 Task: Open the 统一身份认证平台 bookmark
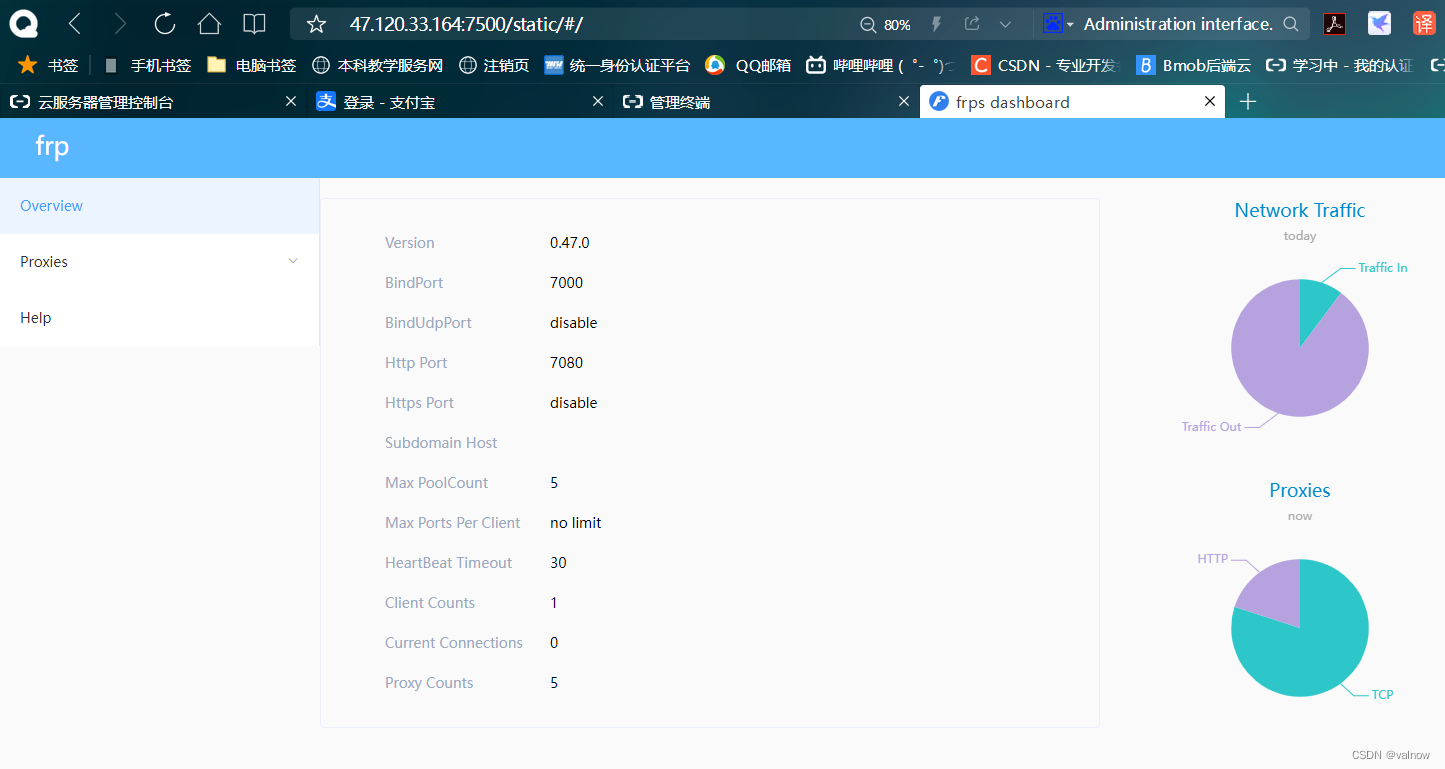click(617, 65)
